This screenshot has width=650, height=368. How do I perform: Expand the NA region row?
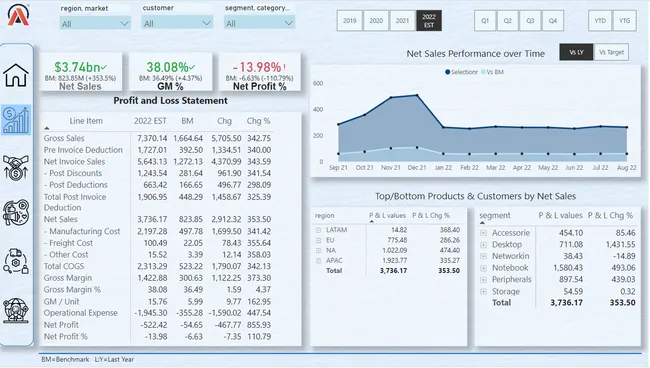point(318,251)
